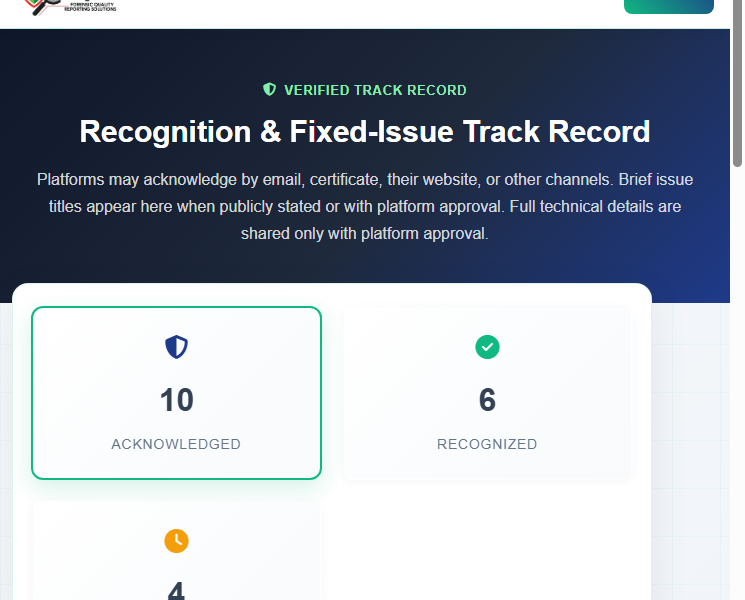The width and height of the screenshot is (745, 600).
Task: Click the site logo in the header
Action: coord(70,7)
